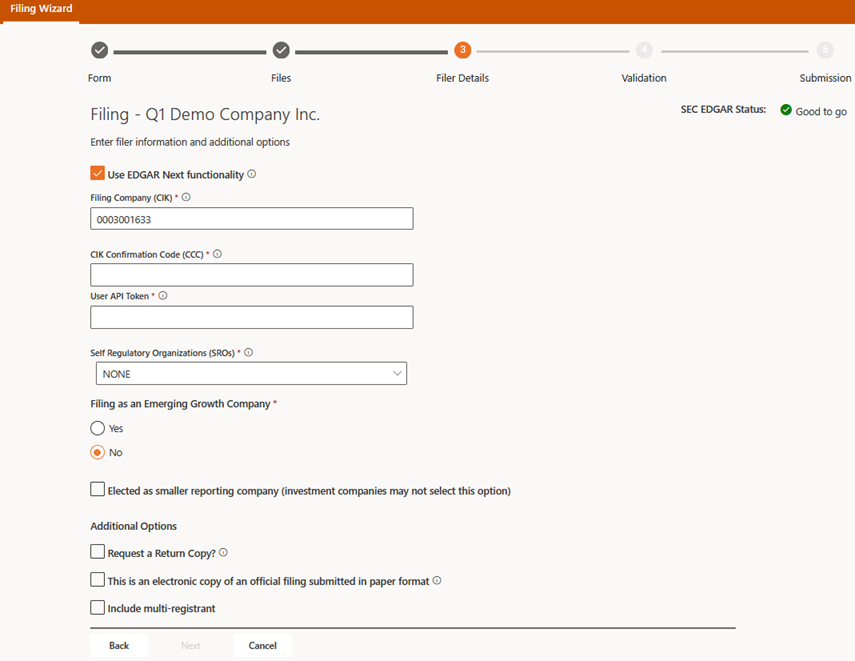Screen dimensions: 855x661
Task: Click the Files step checkmark icon
Action: (281, 50)
